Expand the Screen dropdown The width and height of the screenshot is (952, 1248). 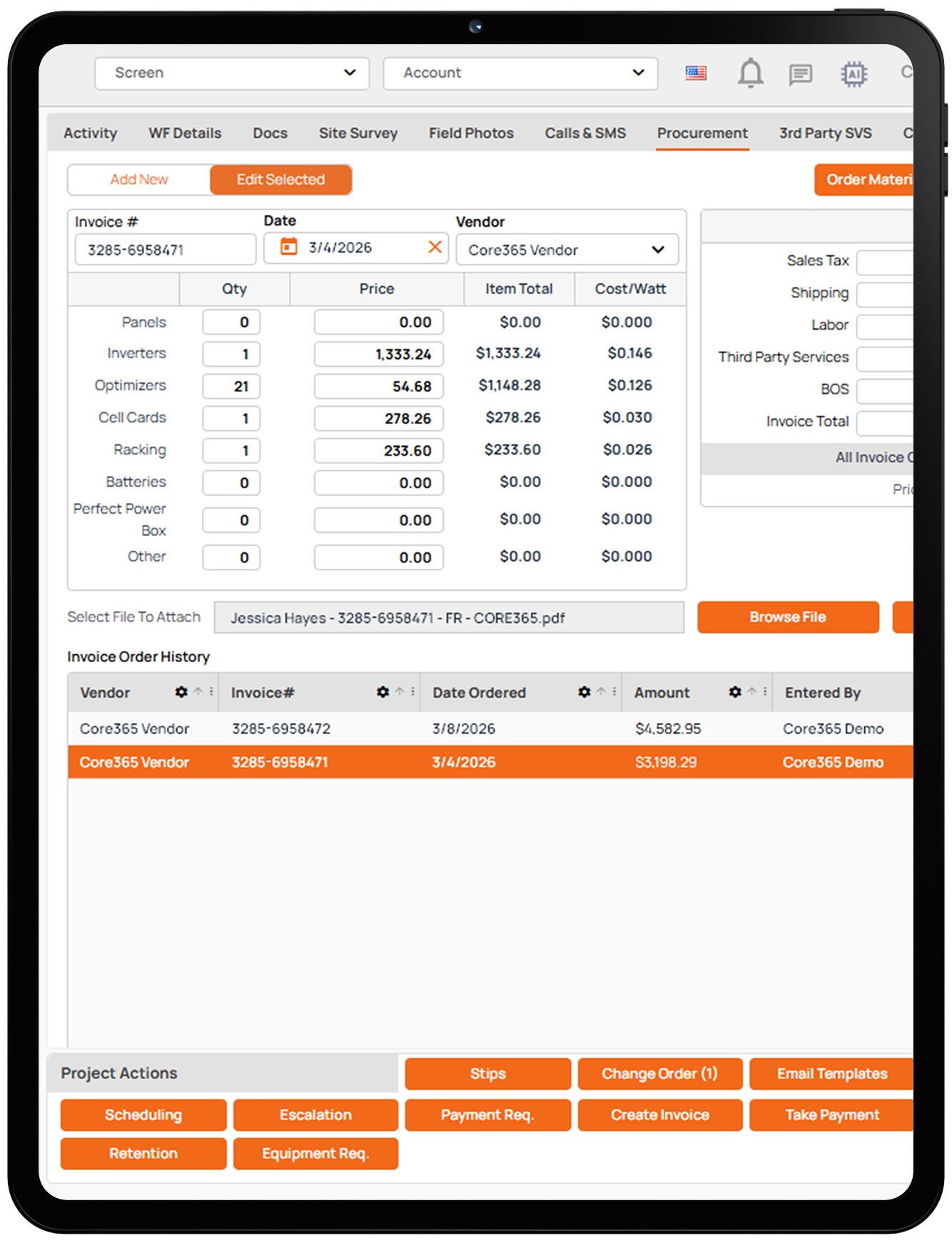tap(232, 73)
